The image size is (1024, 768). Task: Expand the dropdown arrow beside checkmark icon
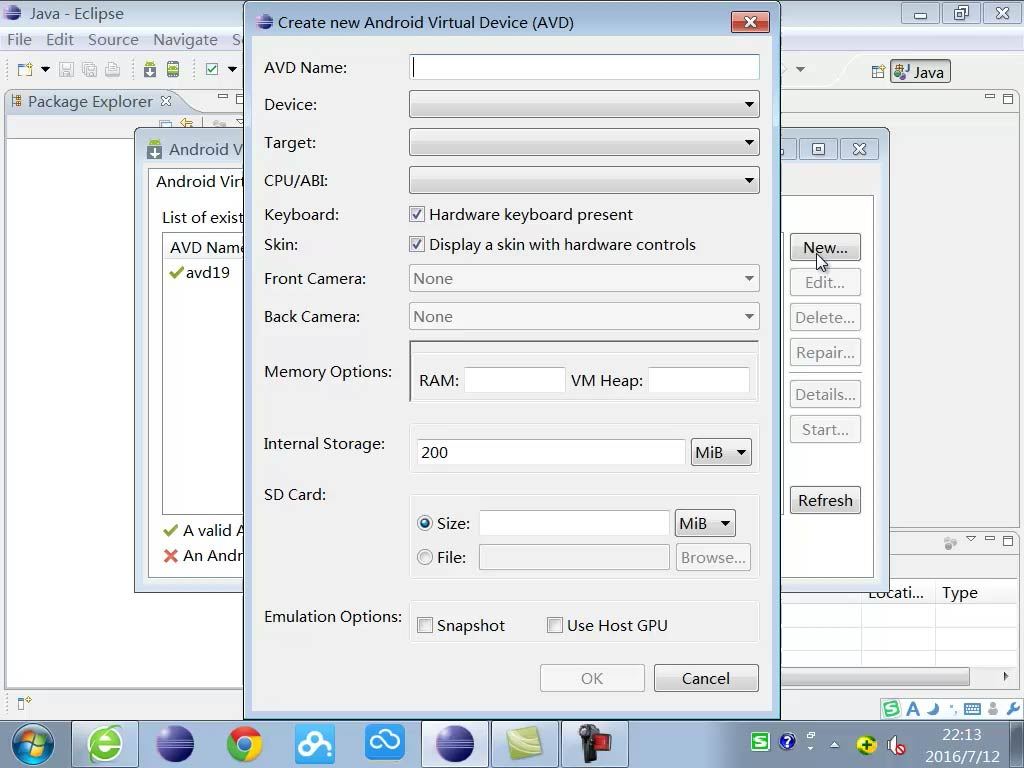[x=232, y=69]
